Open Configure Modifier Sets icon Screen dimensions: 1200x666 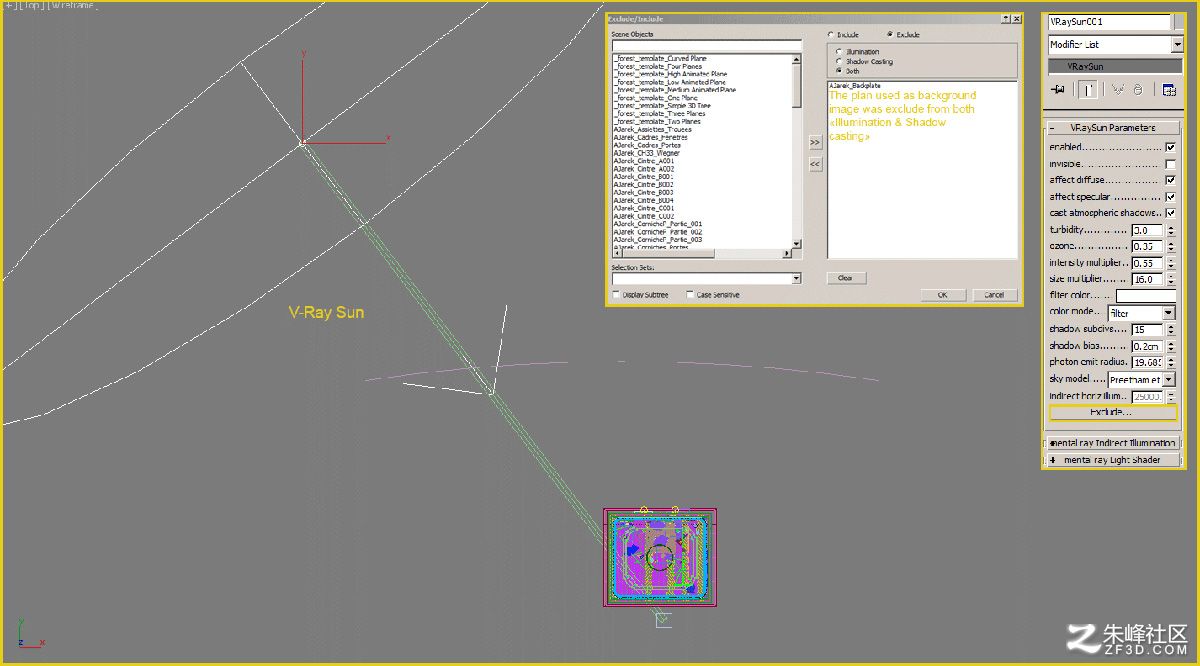1168,89
